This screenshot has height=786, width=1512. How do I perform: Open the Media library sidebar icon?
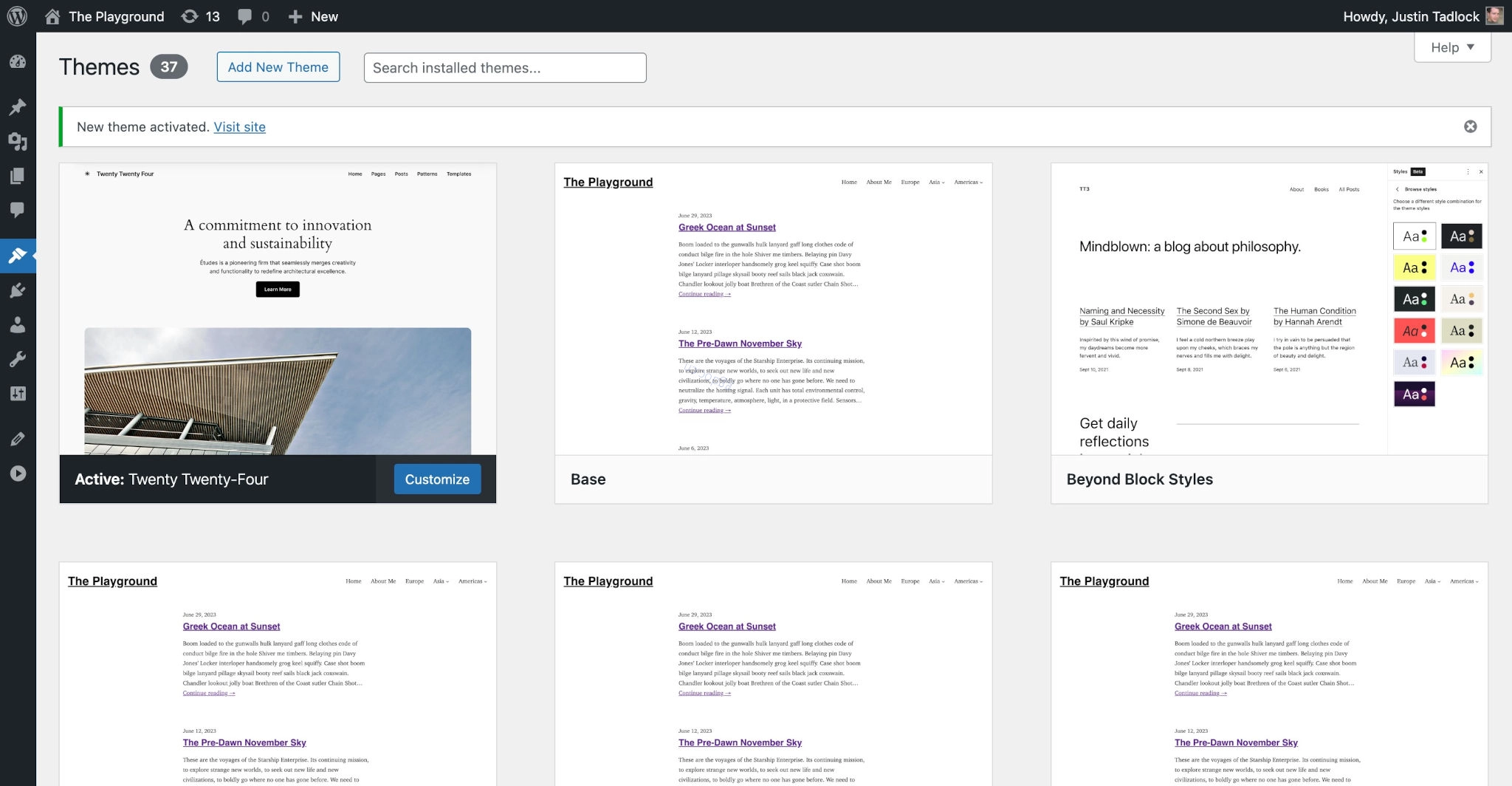pos(18,141)
